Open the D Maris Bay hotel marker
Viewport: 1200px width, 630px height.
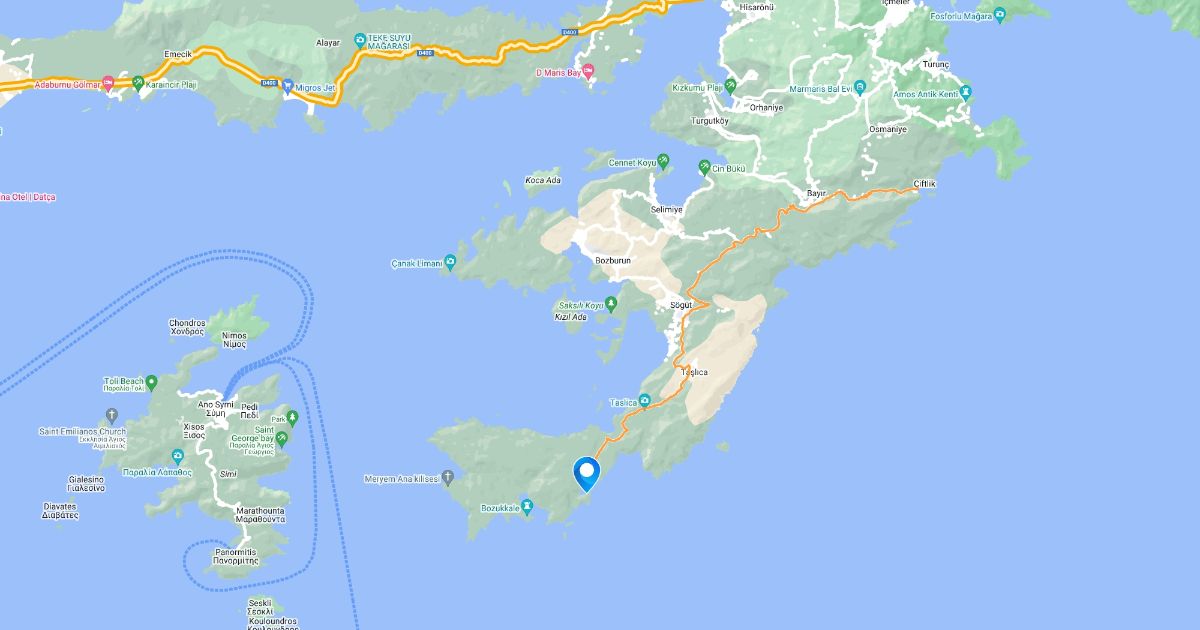pos(589,72)
